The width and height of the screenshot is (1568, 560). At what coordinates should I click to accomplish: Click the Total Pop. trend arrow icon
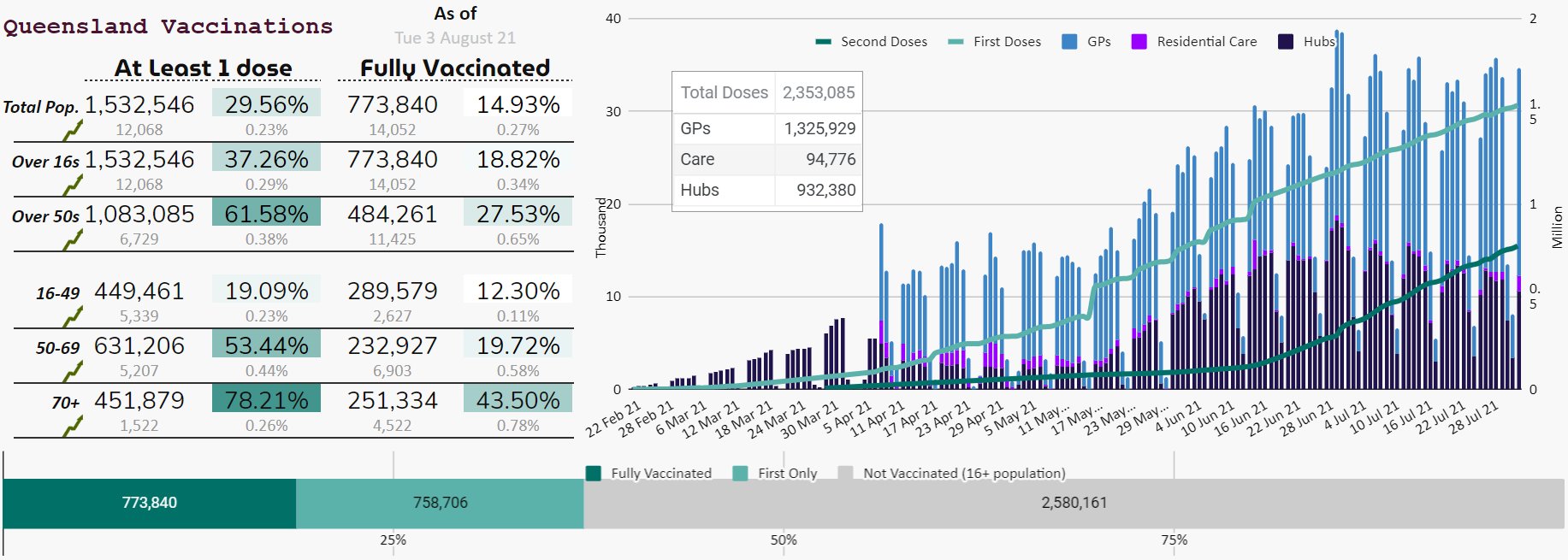tap(74, 130)
